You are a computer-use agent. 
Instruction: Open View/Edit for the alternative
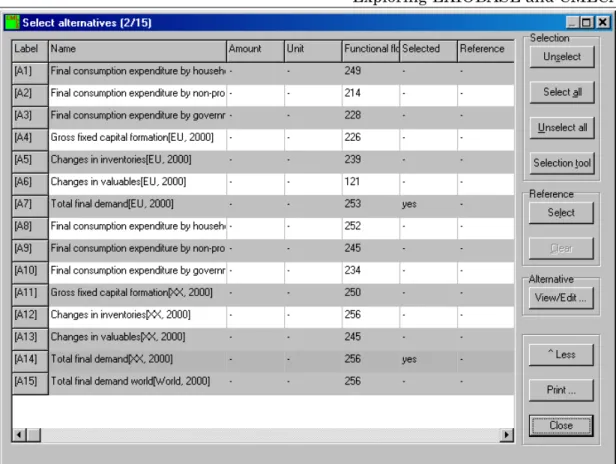pos(561,298)
